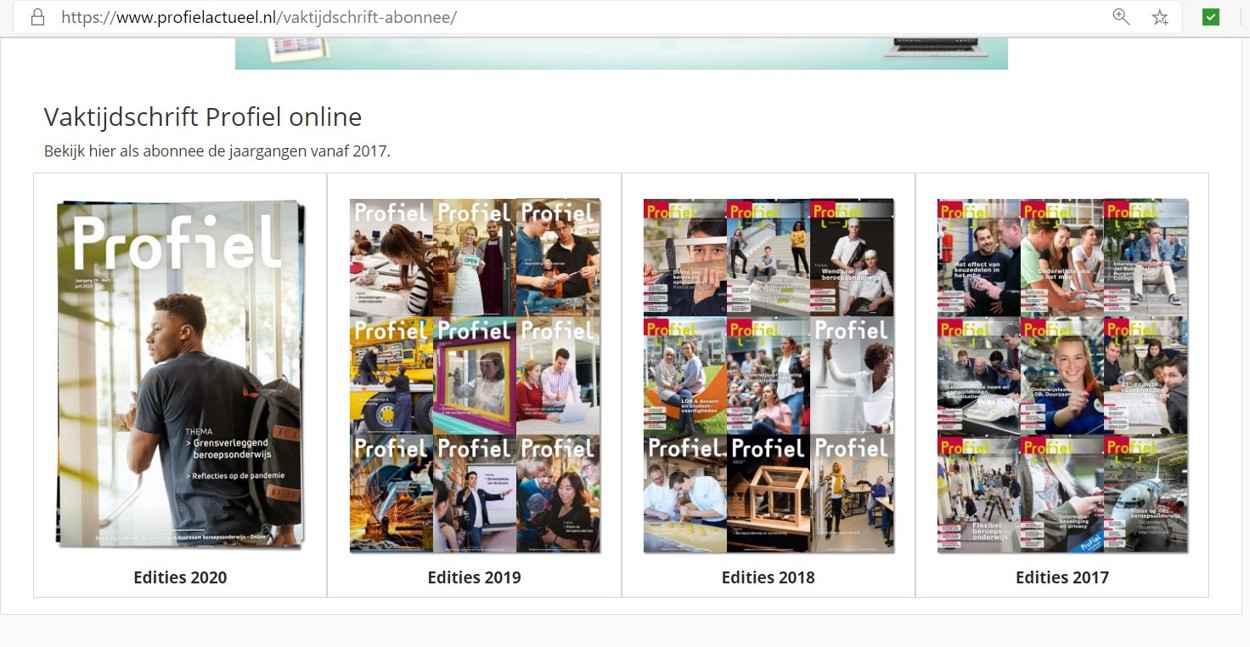Go to Edities 2017 via its label
This screenshot has width=1250, height=647.
click(1062, 577)
